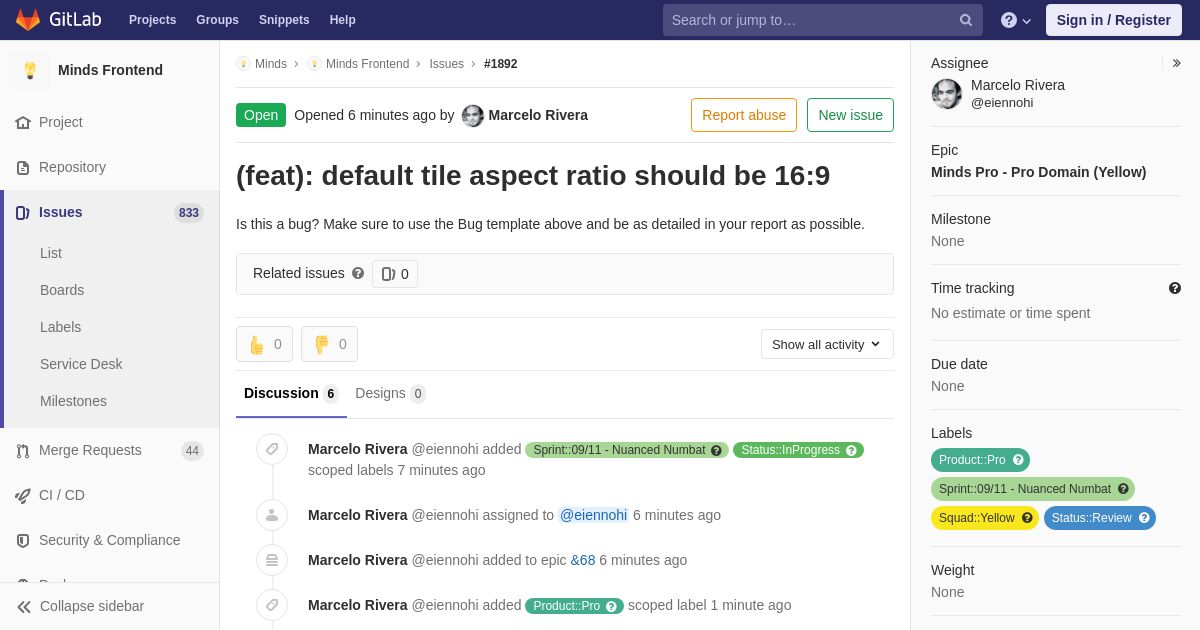Screen dimensions: 1200x630
Task: Click the green Product::Pro label in the sidebar
Action: 980,460
